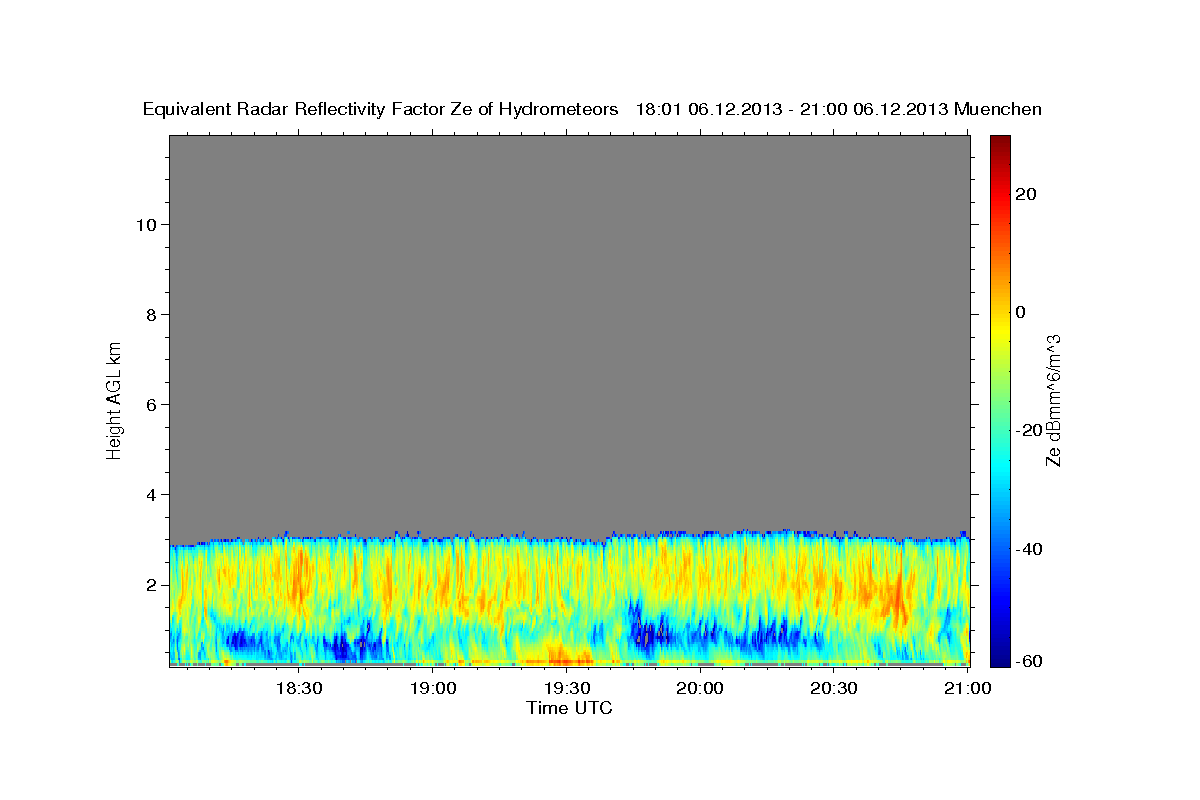The image size is (1200, 800).
Task: Click the 'Time UTC' axis label
Action: coord(569,708)
